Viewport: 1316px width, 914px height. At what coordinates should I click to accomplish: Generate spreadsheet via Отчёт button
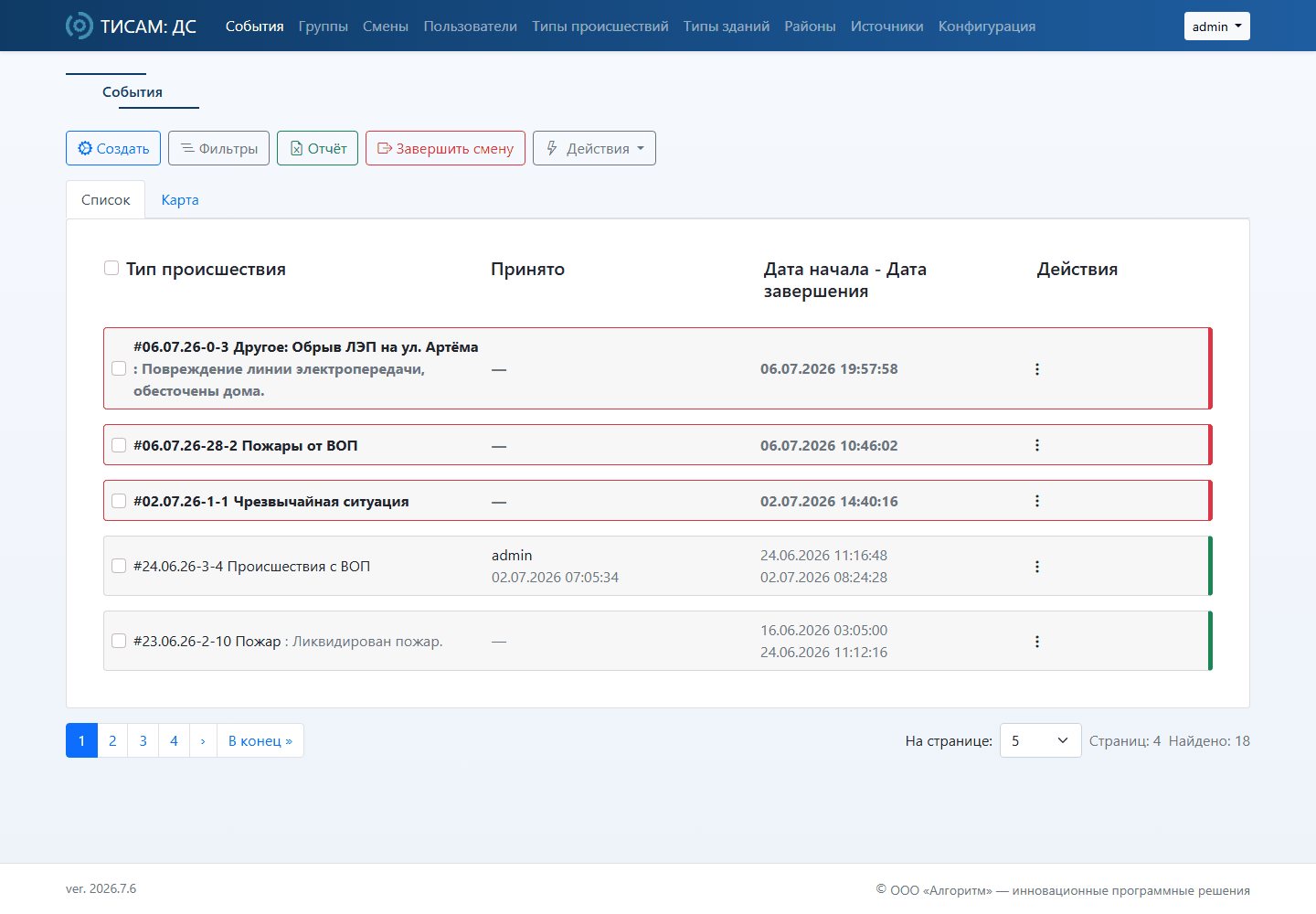pyautogui.click(x=317, y=148)
